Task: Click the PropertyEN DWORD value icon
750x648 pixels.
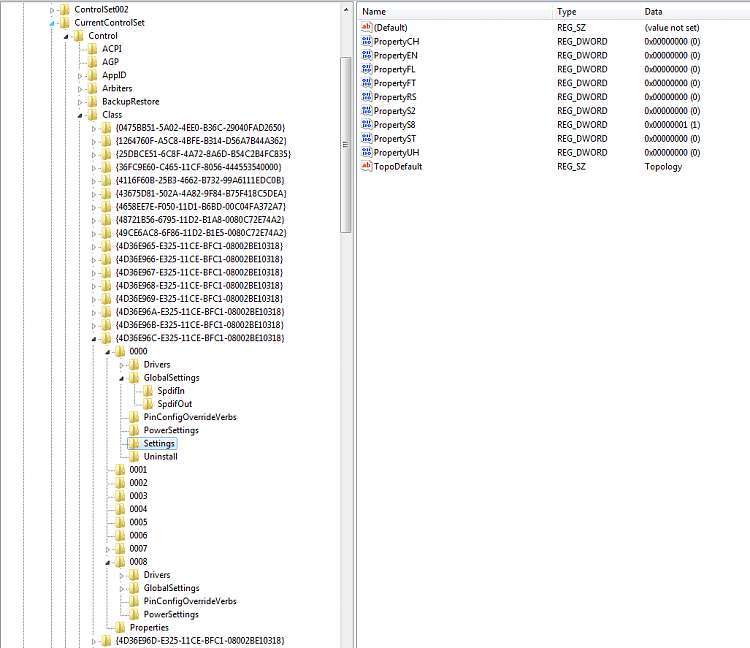Action: 366,55
